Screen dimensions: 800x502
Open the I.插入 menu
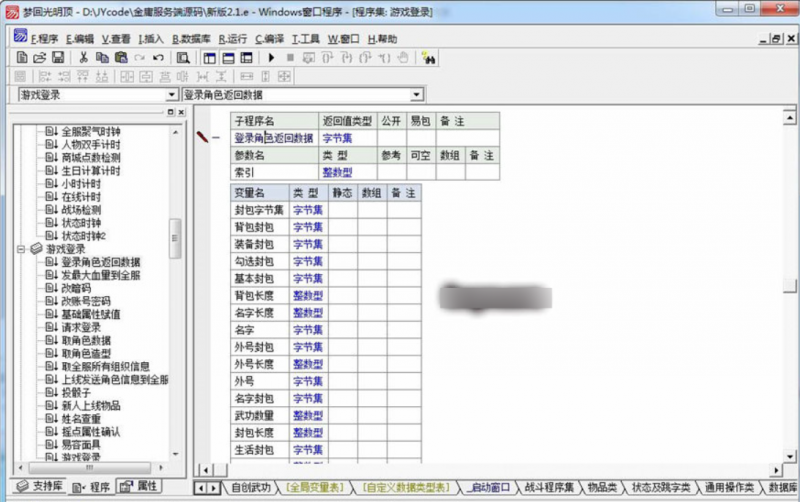[151, 39]
